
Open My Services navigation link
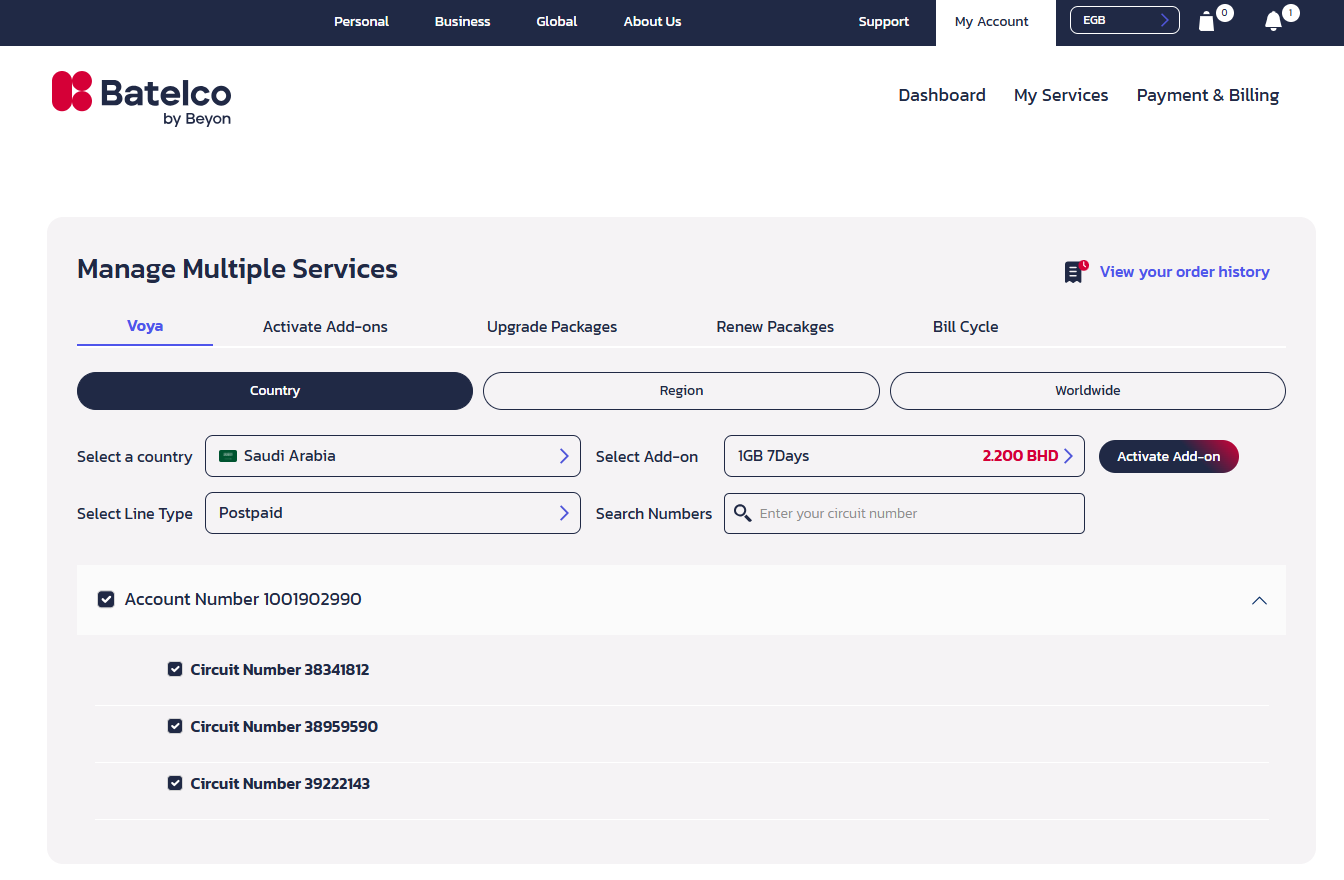tap(1061, 95)
